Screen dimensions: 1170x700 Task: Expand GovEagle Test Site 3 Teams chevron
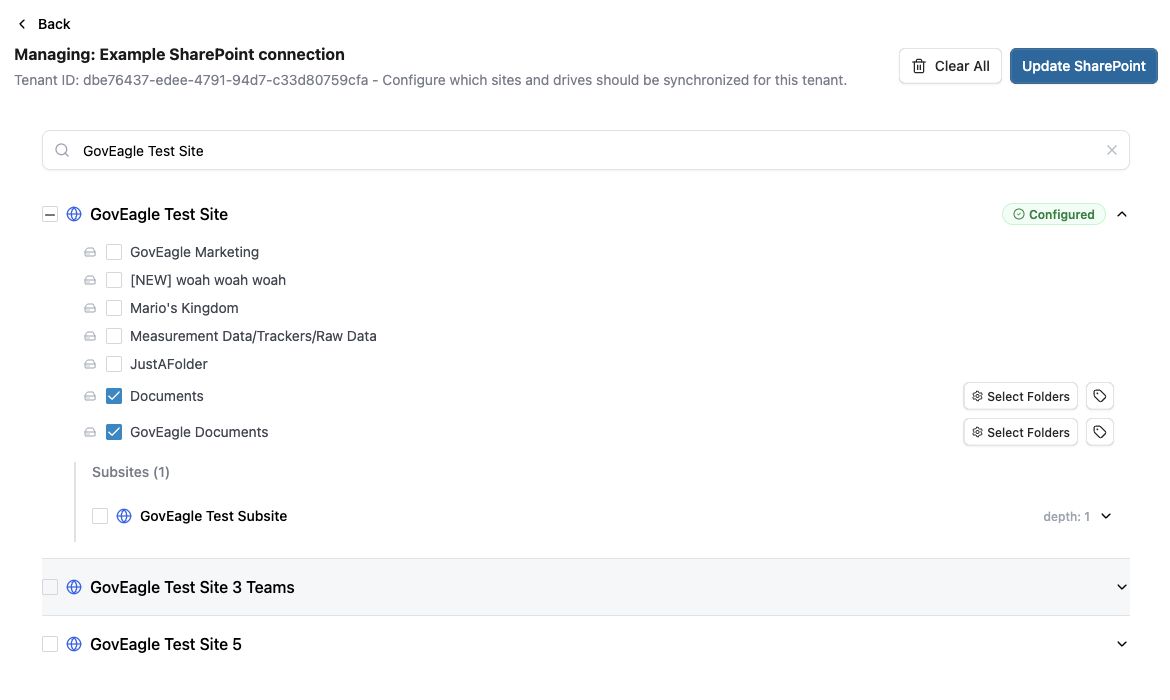(1121, 587)
